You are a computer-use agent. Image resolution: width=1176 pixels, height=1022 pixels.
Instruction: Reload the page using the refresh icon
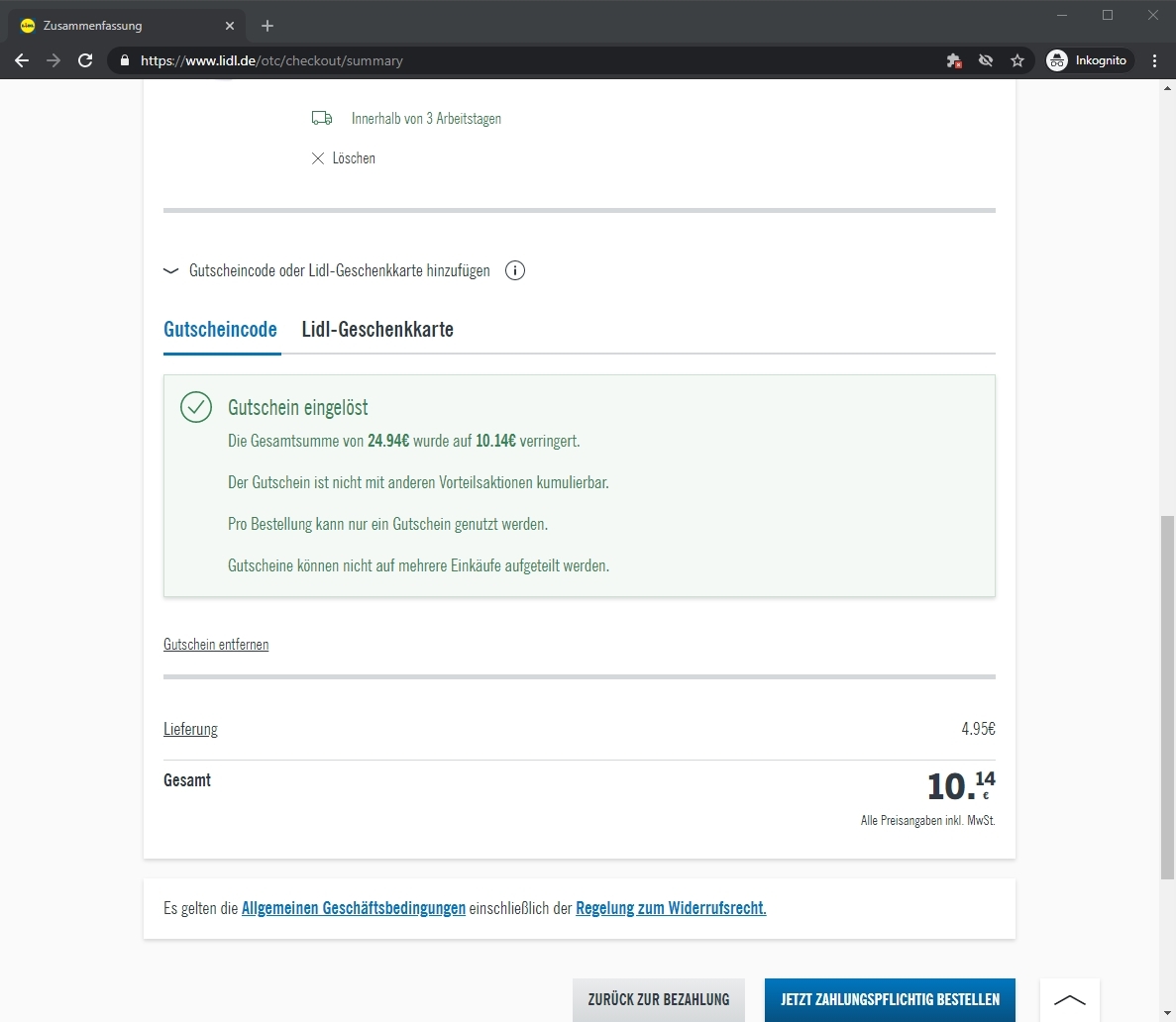pyautogui.click(x=85, y=60)
